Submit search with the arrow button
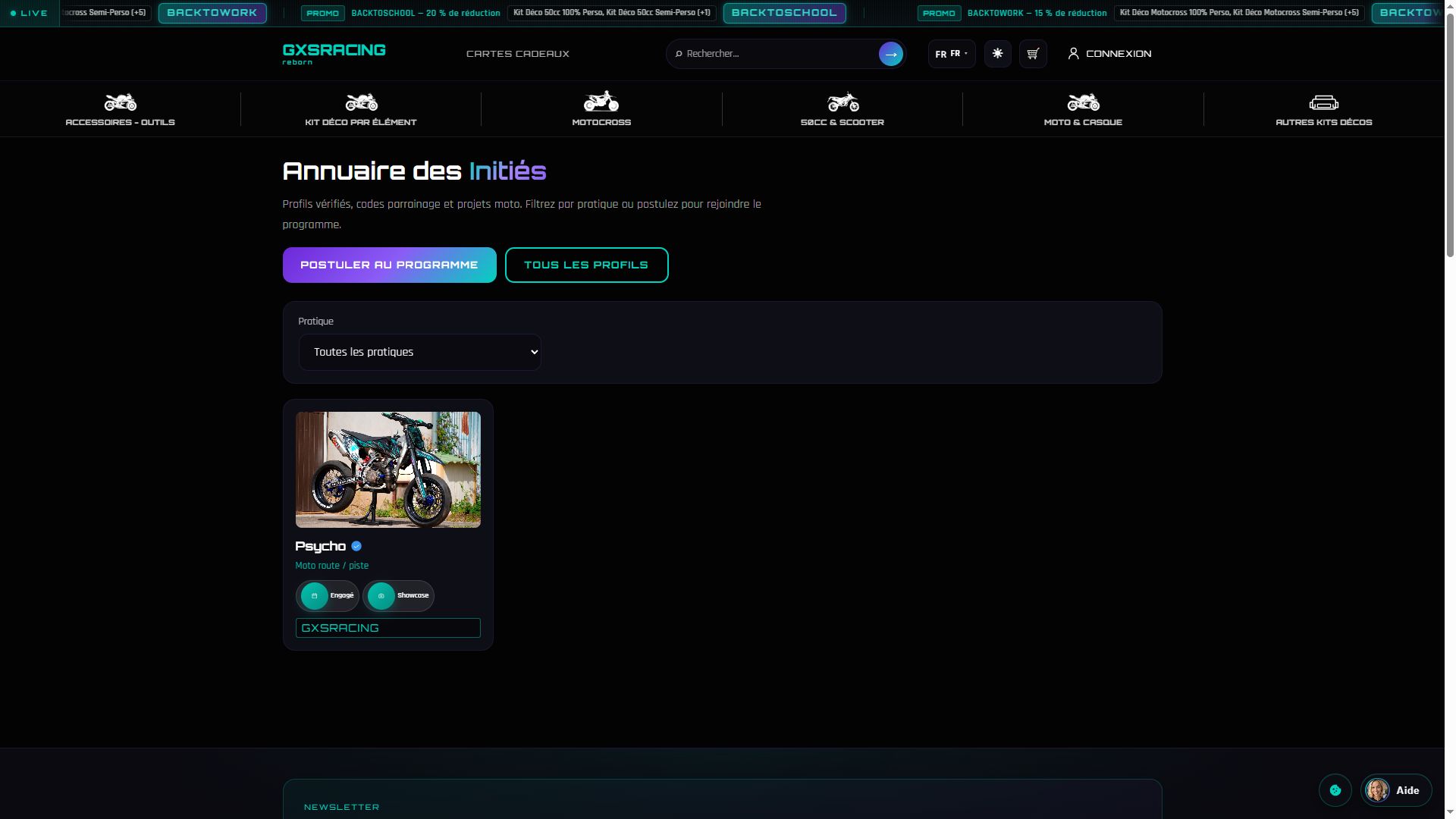 (890, 54)
